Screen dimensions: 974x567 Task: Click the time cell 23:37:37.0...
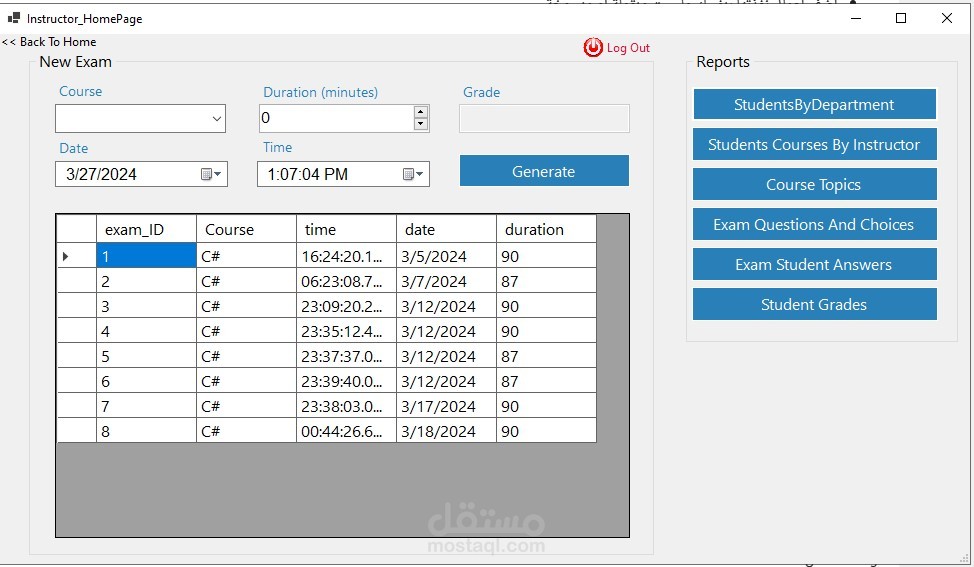(x=347, y=356)
